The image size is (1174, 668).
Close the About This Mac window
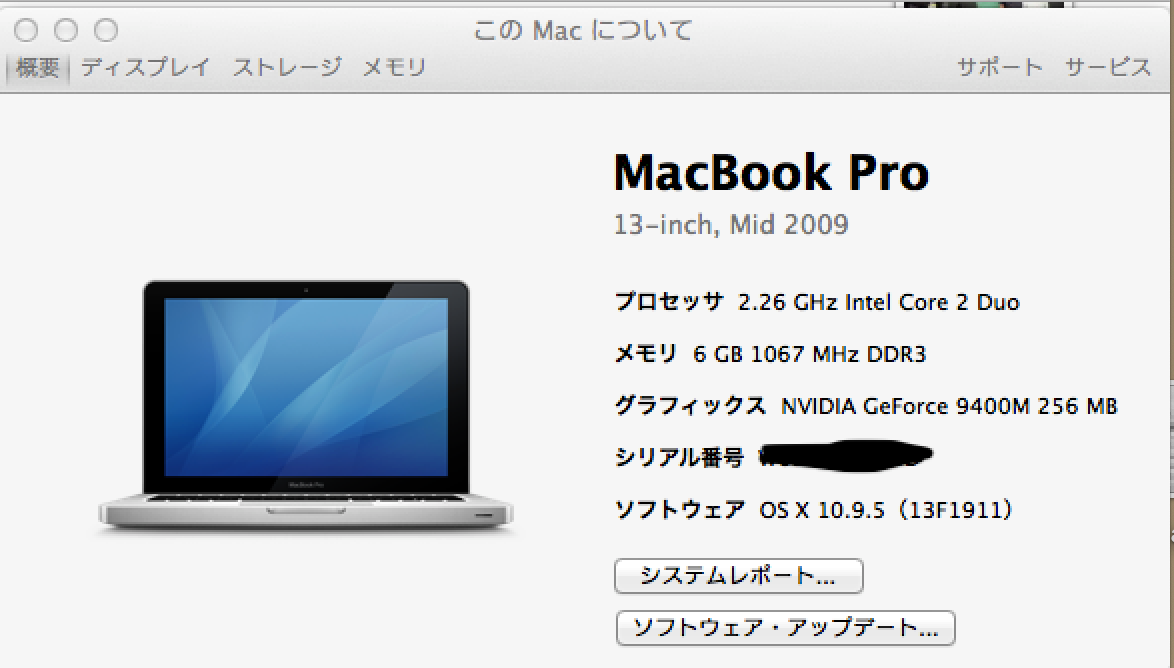[x=26, y=30]
